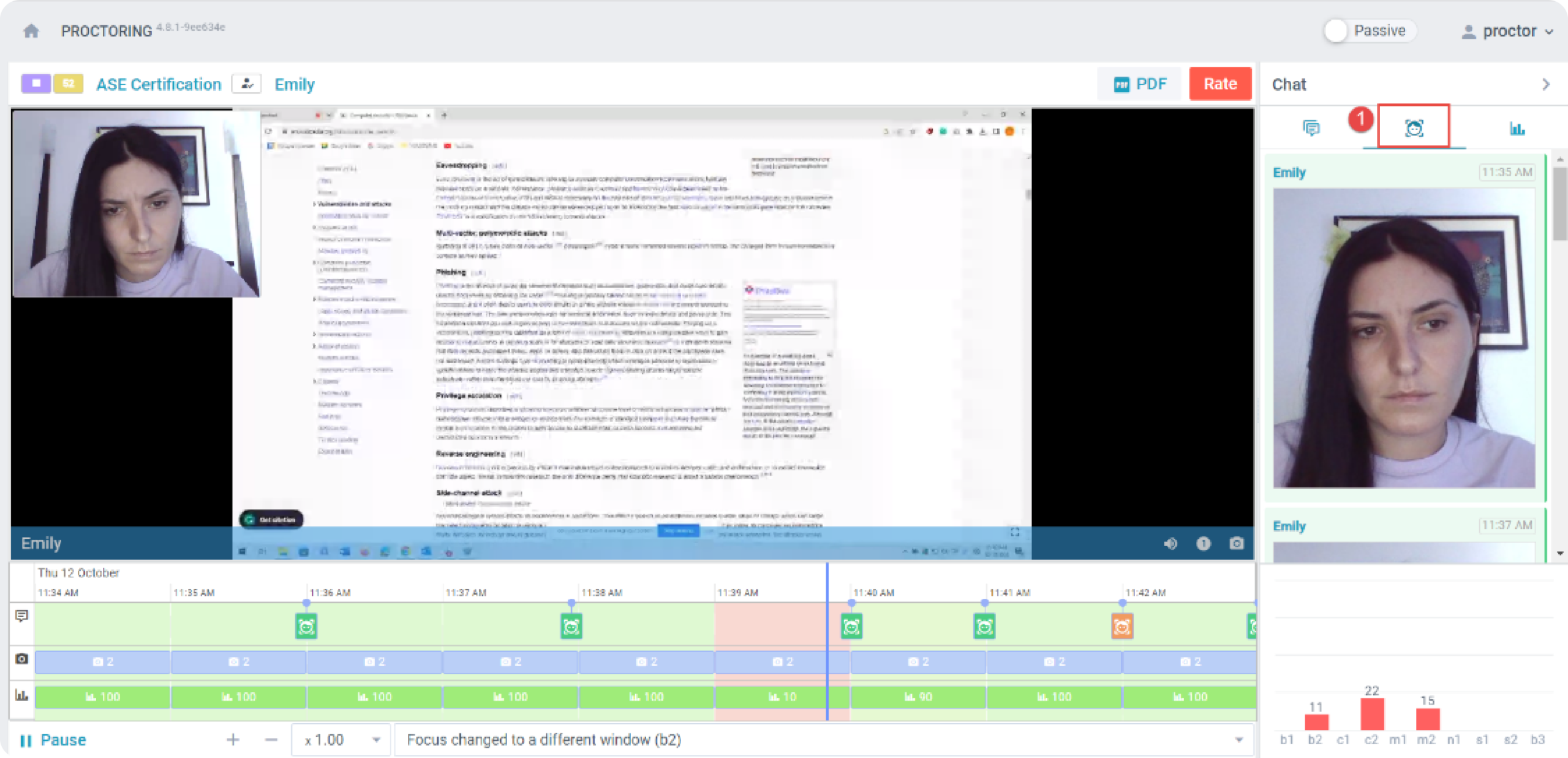Click the user profile icon beside Emily
The image size is (1568, 758).
click(x=247, y=84)
